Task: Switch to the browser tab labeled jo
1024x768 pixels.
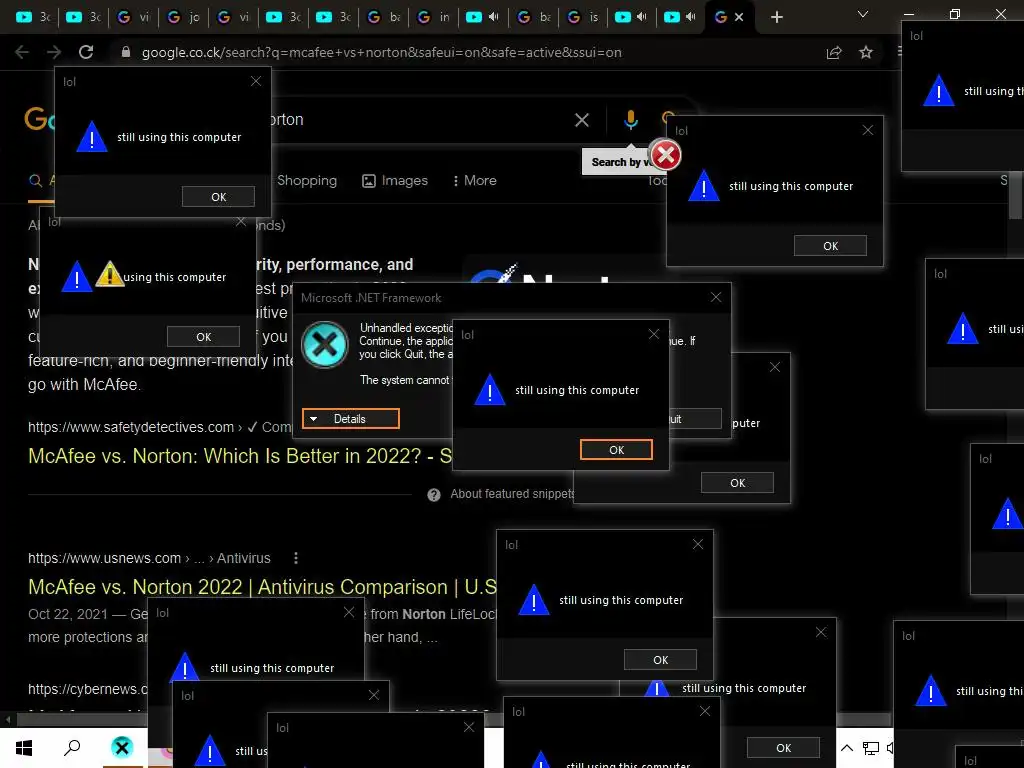Action: (184, 17)
